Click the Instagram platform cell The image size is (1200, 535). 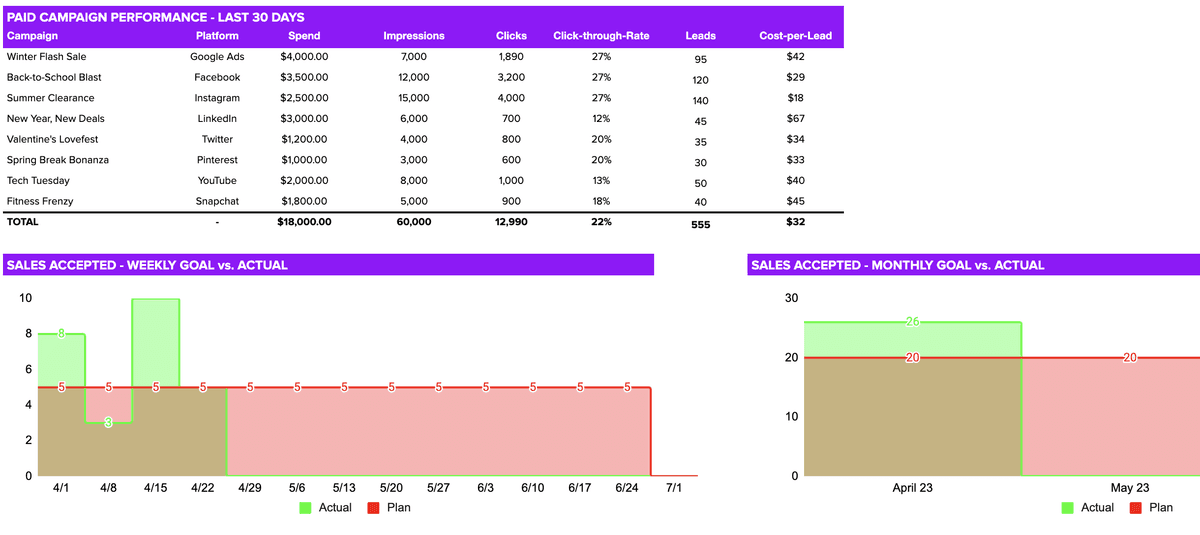(217, 98)
